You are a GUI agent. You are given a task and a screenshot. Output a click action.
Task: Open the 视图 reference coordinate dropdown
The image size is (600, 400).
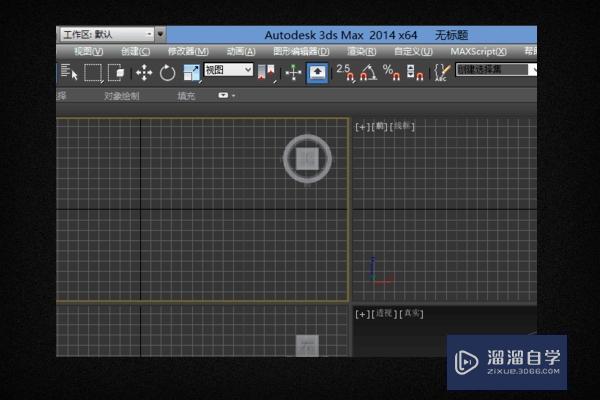pos(228,70)
